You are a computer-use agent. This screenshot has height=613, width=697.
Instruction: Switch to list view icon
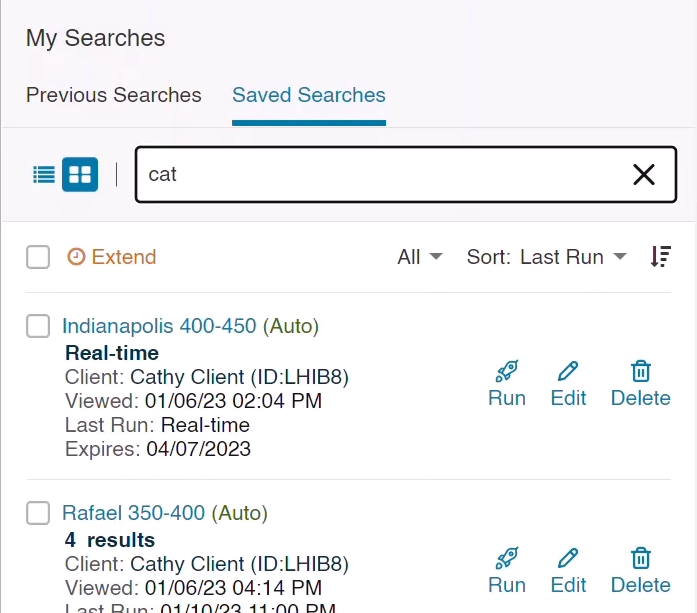(x=44, y=175)
